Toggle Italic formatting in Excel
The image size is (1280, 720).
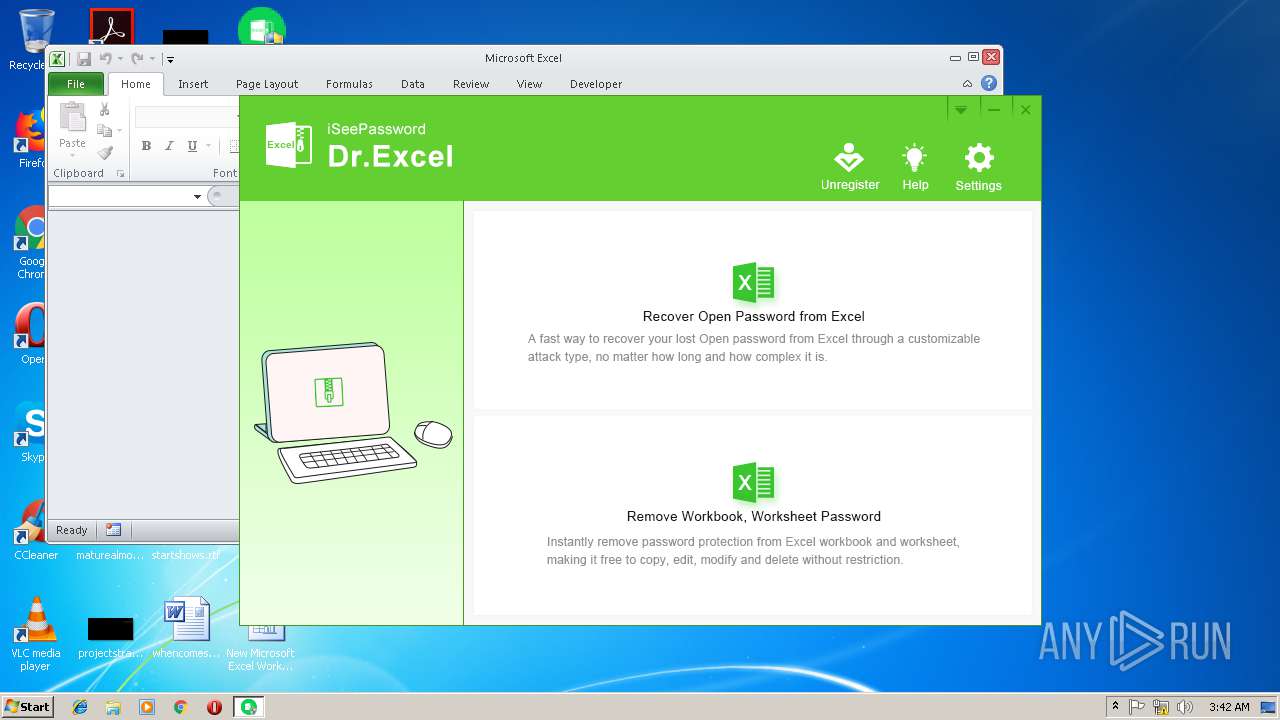tap(169, 146)
